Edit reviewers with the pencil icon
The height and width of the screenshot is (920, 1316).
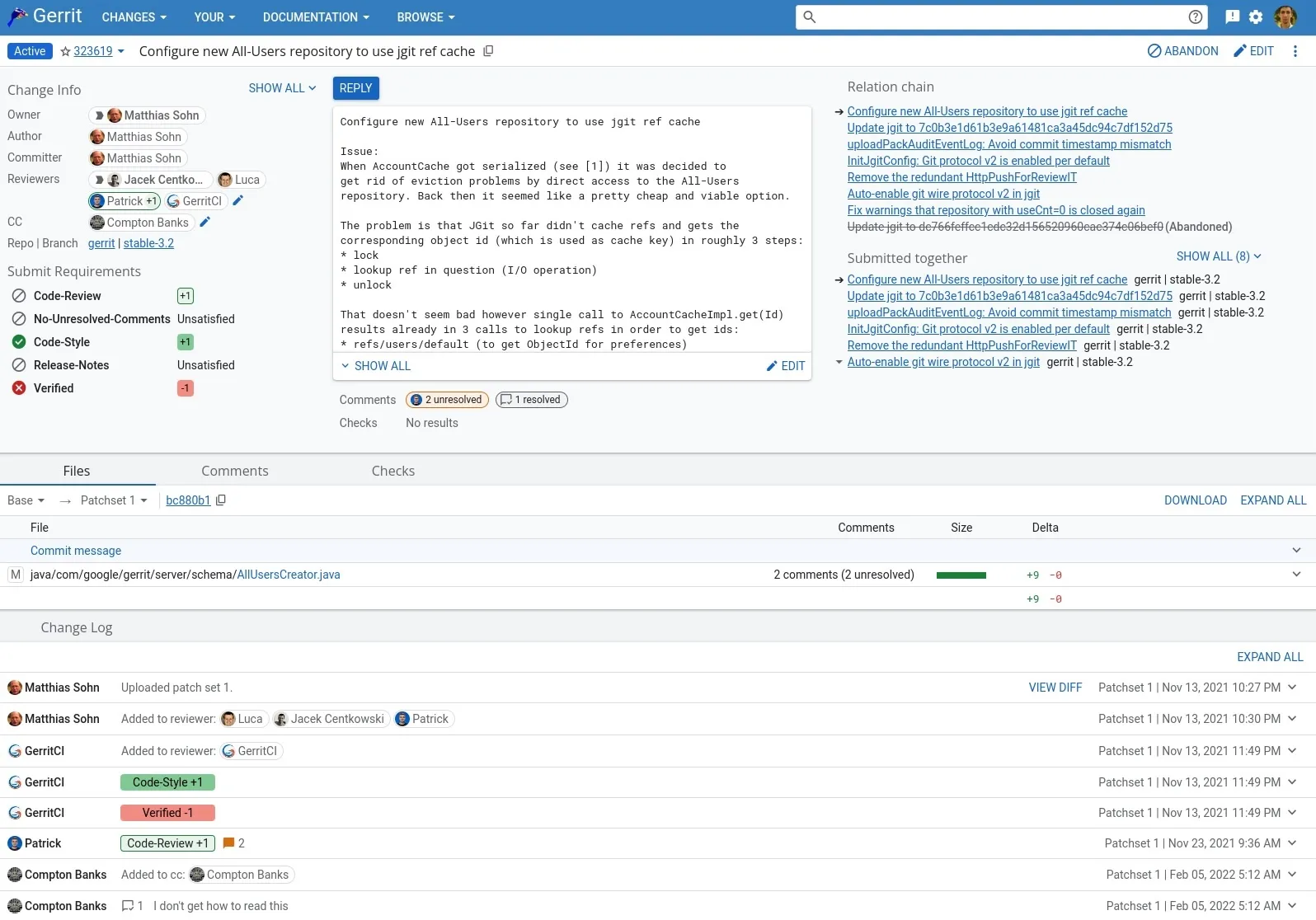click(x=238, y=200)
